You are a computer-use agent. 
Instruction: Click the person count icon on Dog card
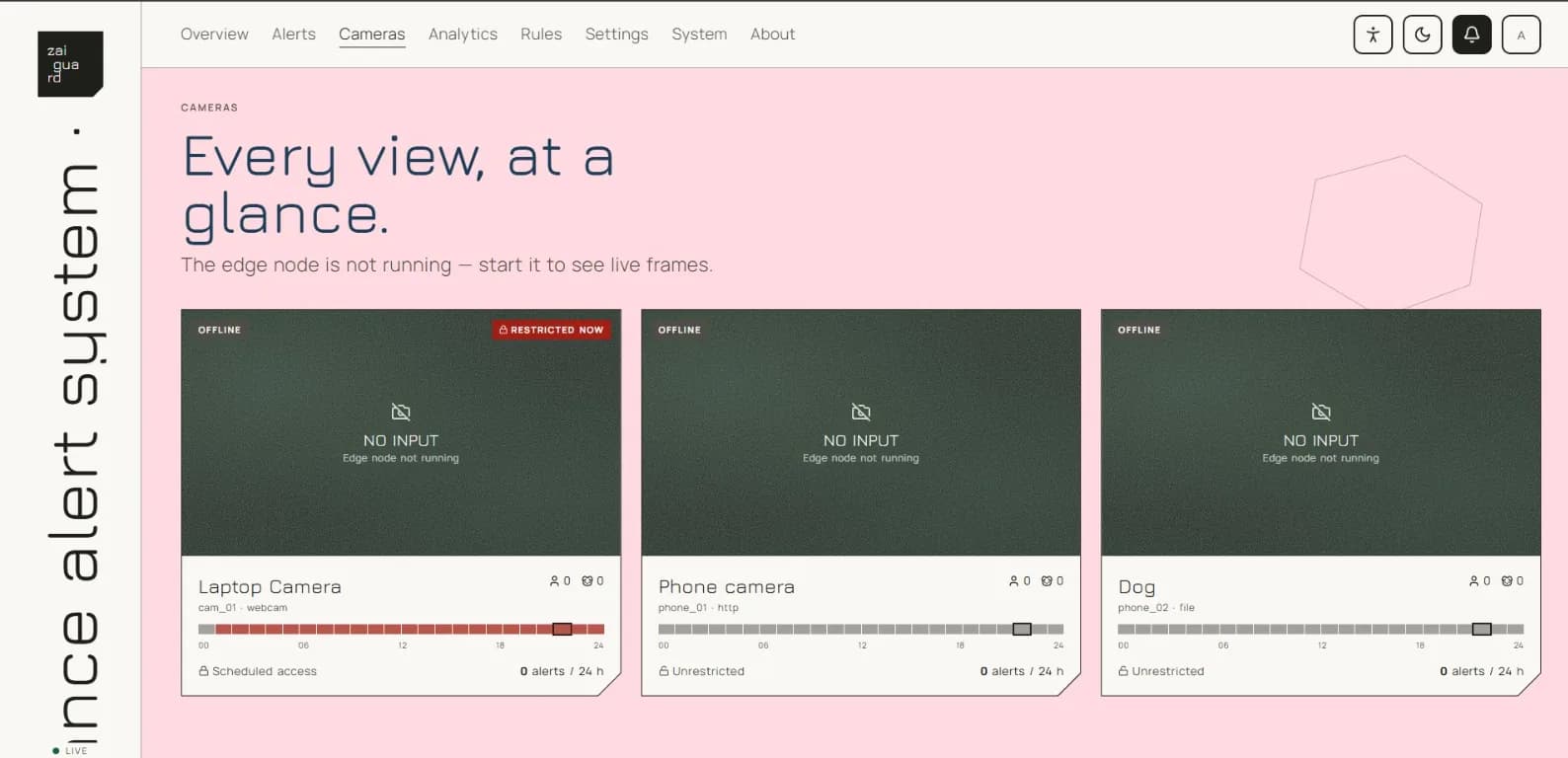coord(1474,581)
